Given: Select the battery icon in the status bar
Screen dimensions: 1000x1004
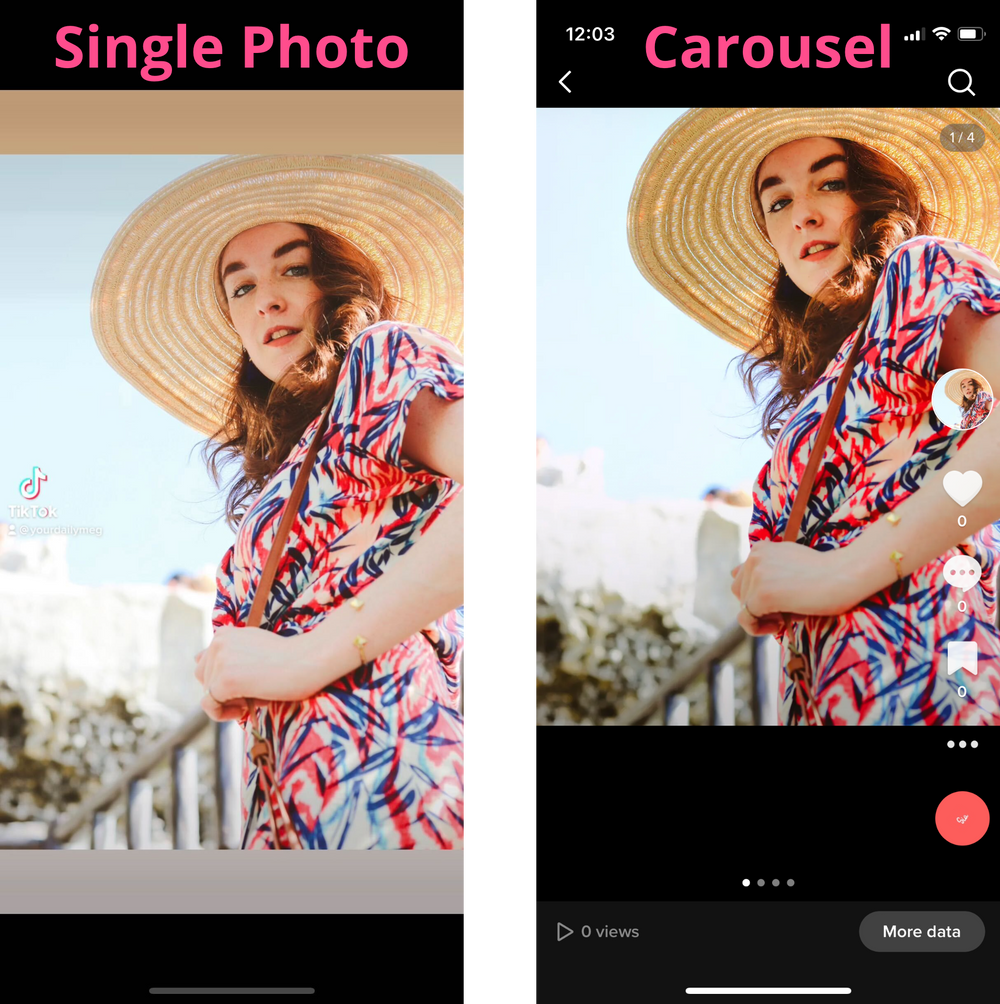Looking at the screenshot, I should point(972,34).
